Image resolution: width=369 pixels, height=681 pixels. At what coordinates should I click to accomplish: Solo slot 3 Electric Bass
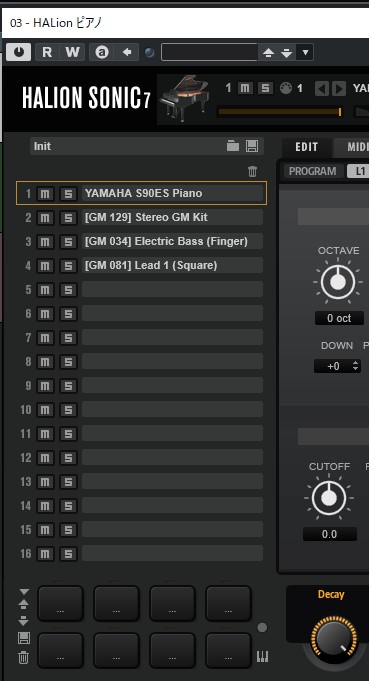click(x=68, y=242)
